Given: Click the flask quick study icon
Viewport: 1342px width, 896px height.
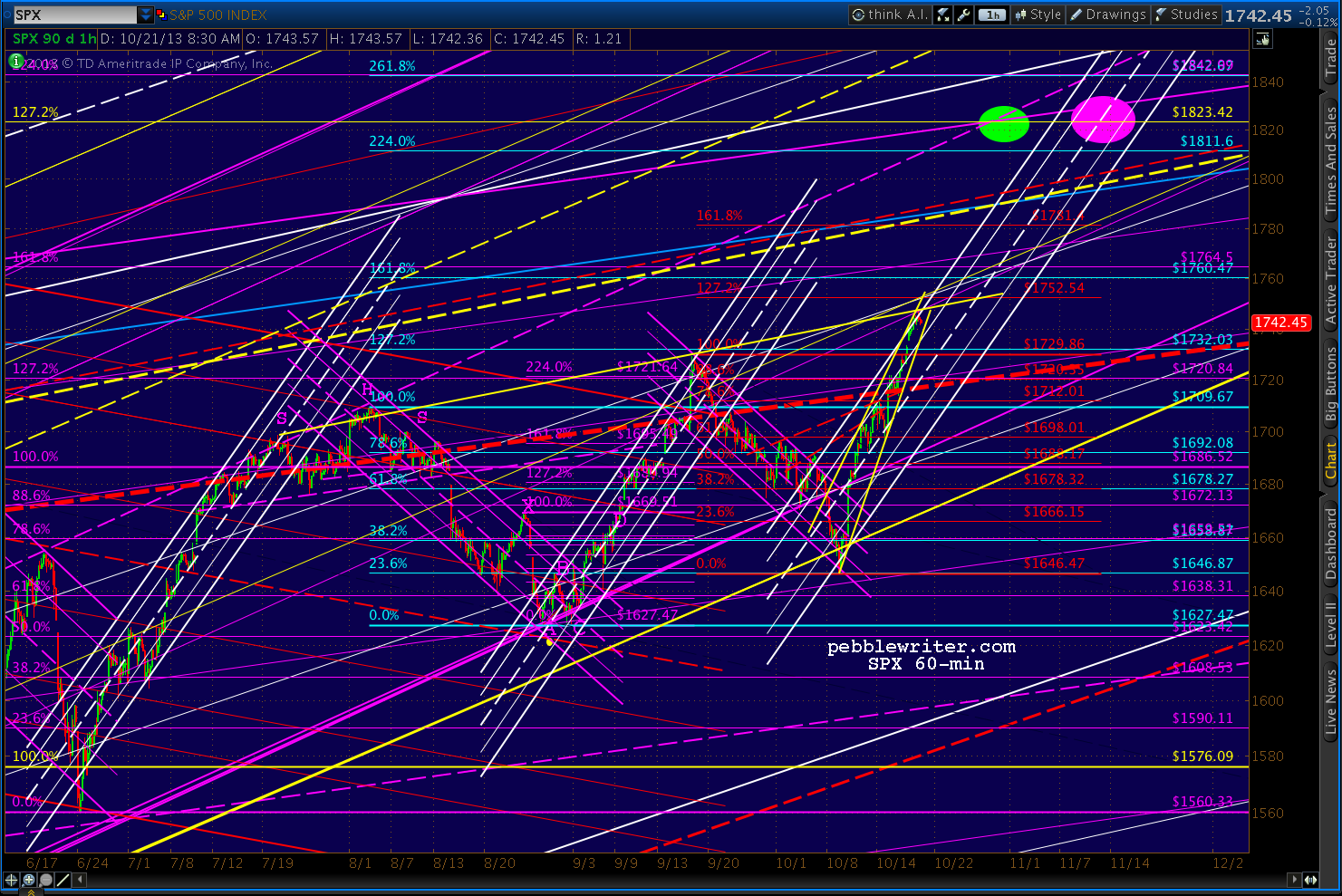Looking at the screenshot, I should 944,14.
